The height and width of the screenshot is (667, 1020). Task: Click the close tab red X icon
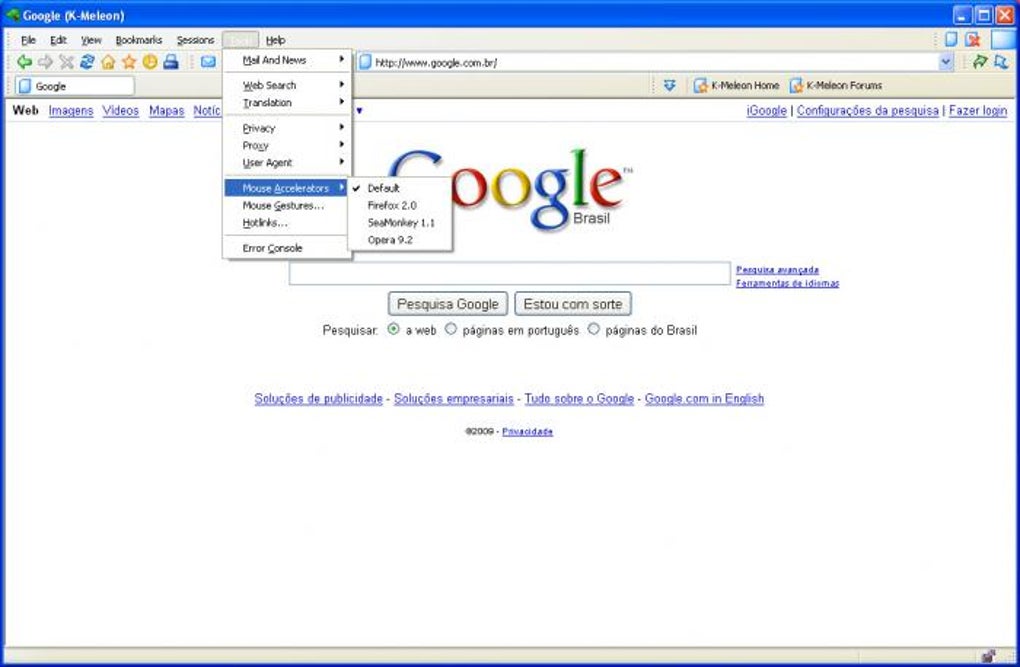973,39
